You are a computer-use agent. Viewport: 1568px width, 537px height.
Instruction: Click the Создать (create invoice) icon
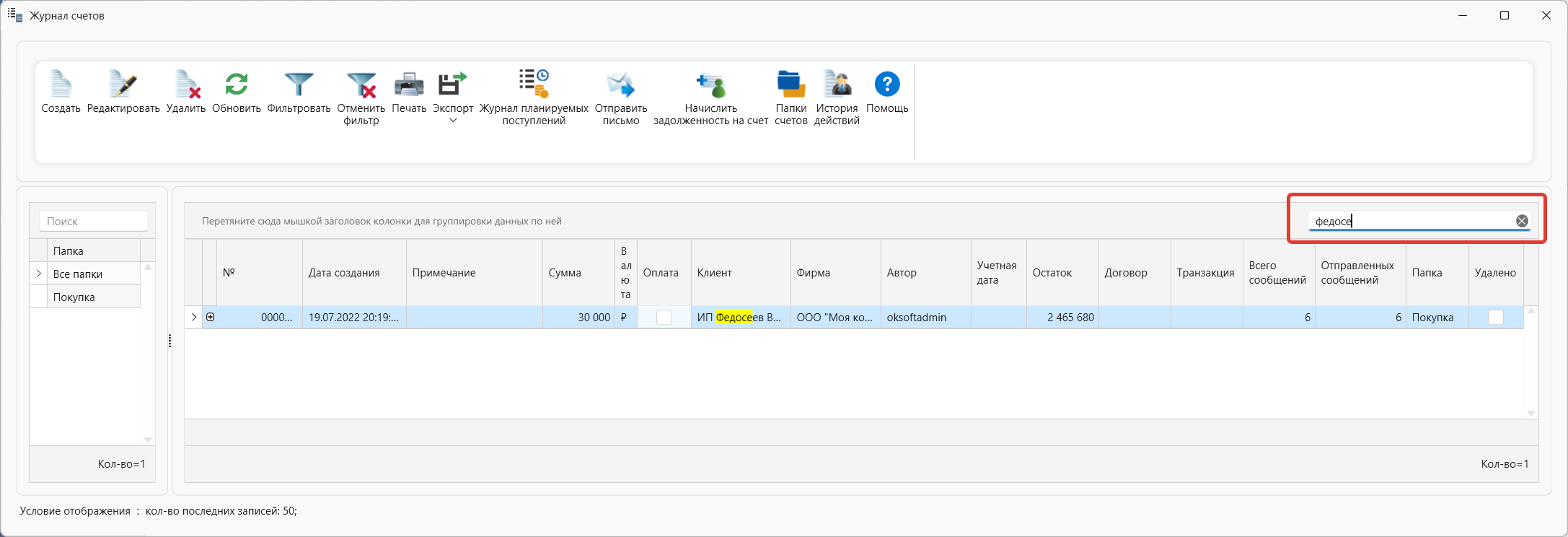(x=61, y=84)
